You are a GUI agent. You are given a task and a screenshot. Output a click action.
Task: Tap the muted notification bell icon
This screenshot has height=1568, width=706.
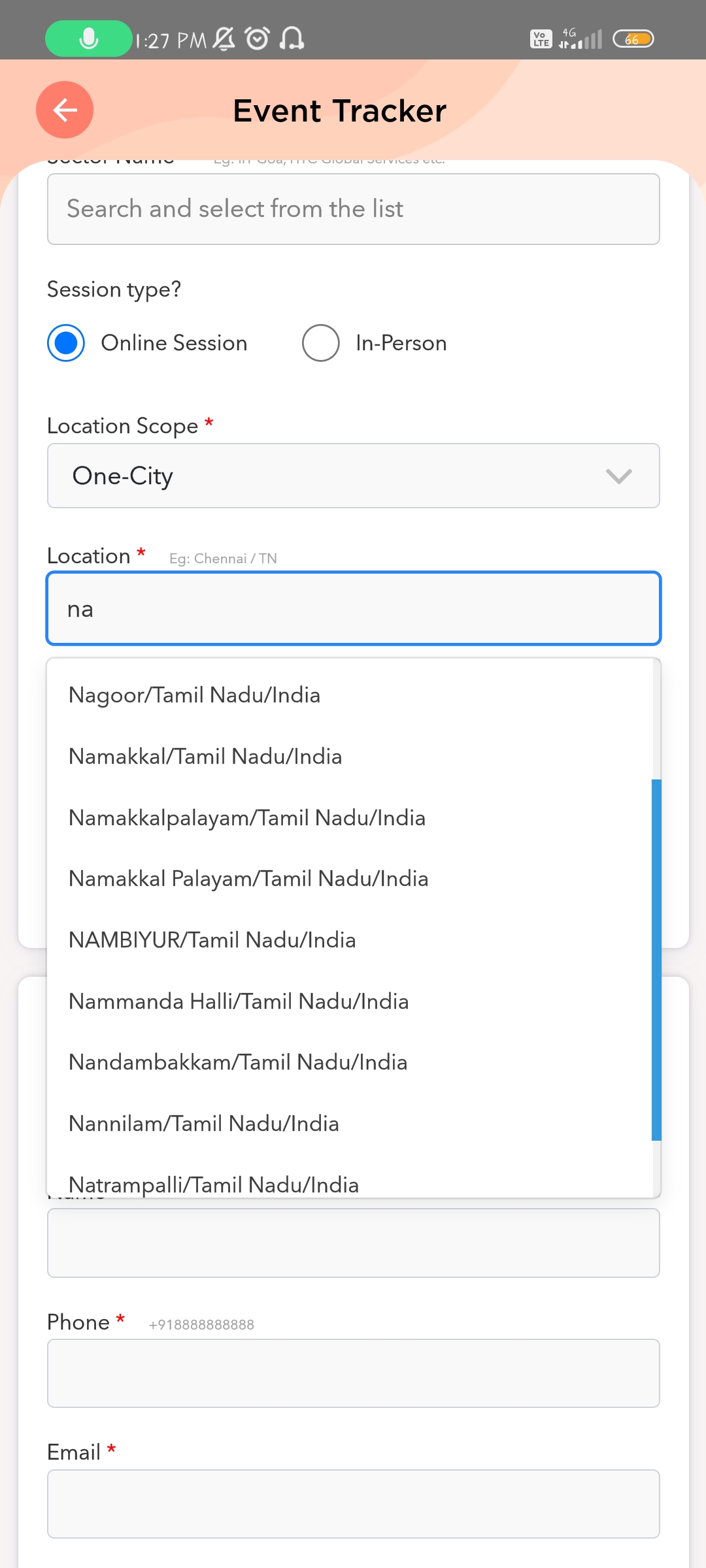[x=224, y=39]
